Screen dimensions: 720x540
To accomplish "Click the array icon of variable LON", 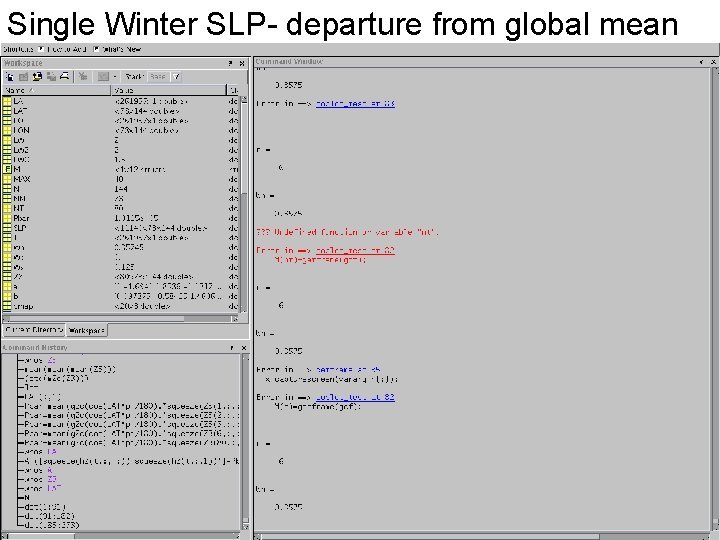I will [7, 130].
